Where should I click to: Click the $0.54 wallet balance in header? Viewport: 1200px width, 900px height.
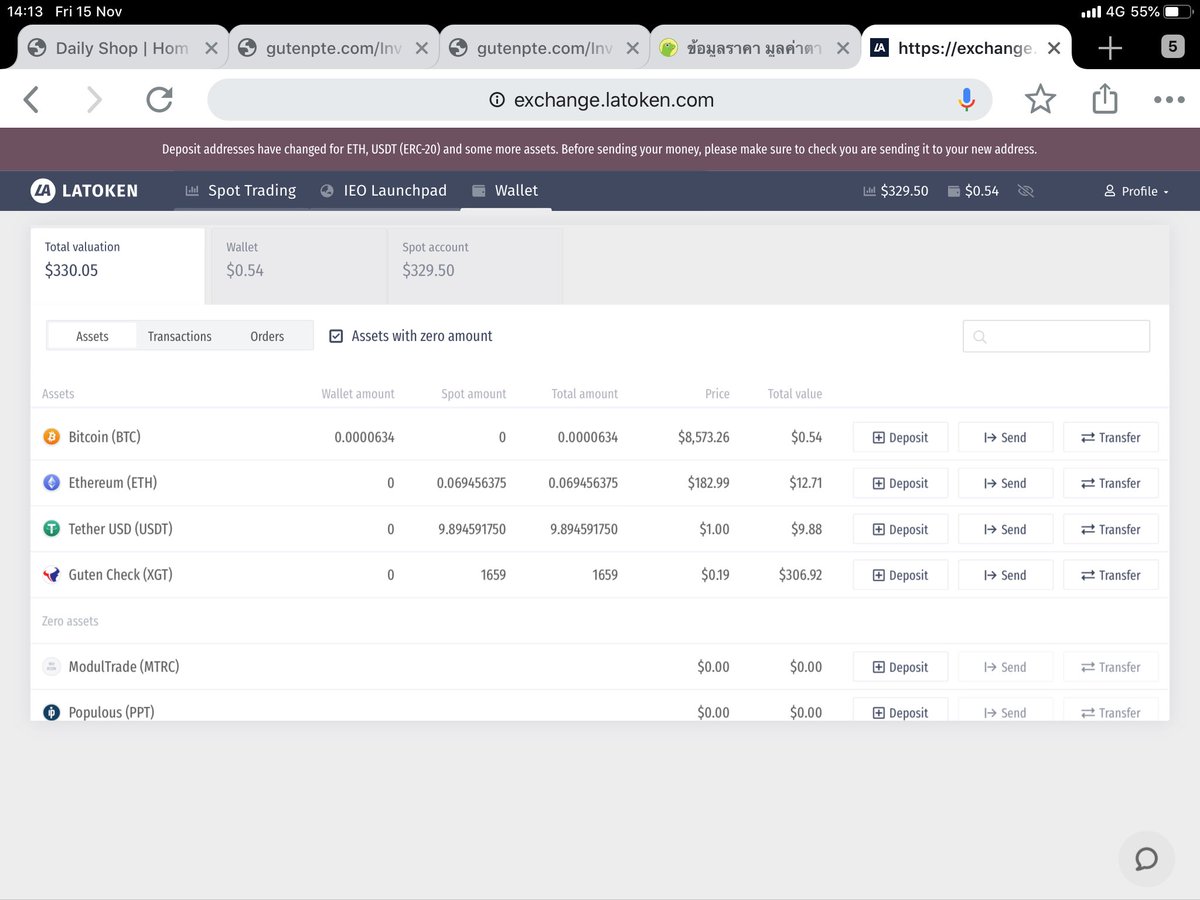coord(972,190)
